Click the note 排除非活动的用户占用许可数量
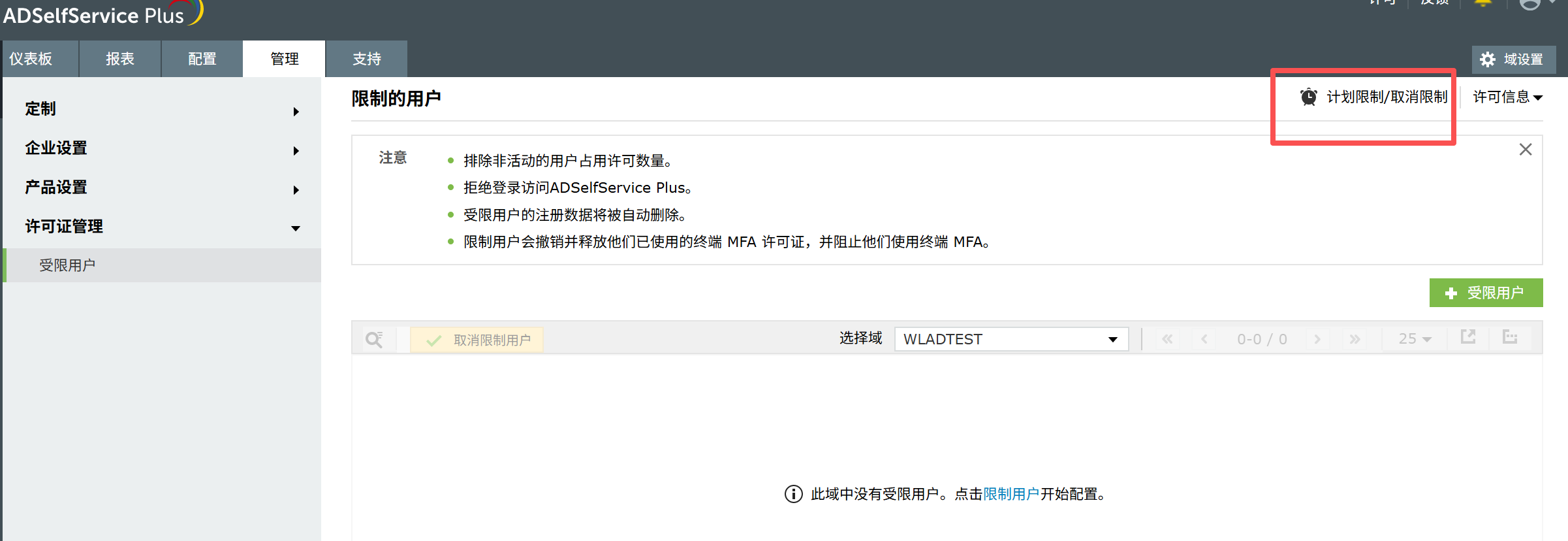Image resolution: width=1568 pixels, height=541 pixels. (x=568, y=161)
